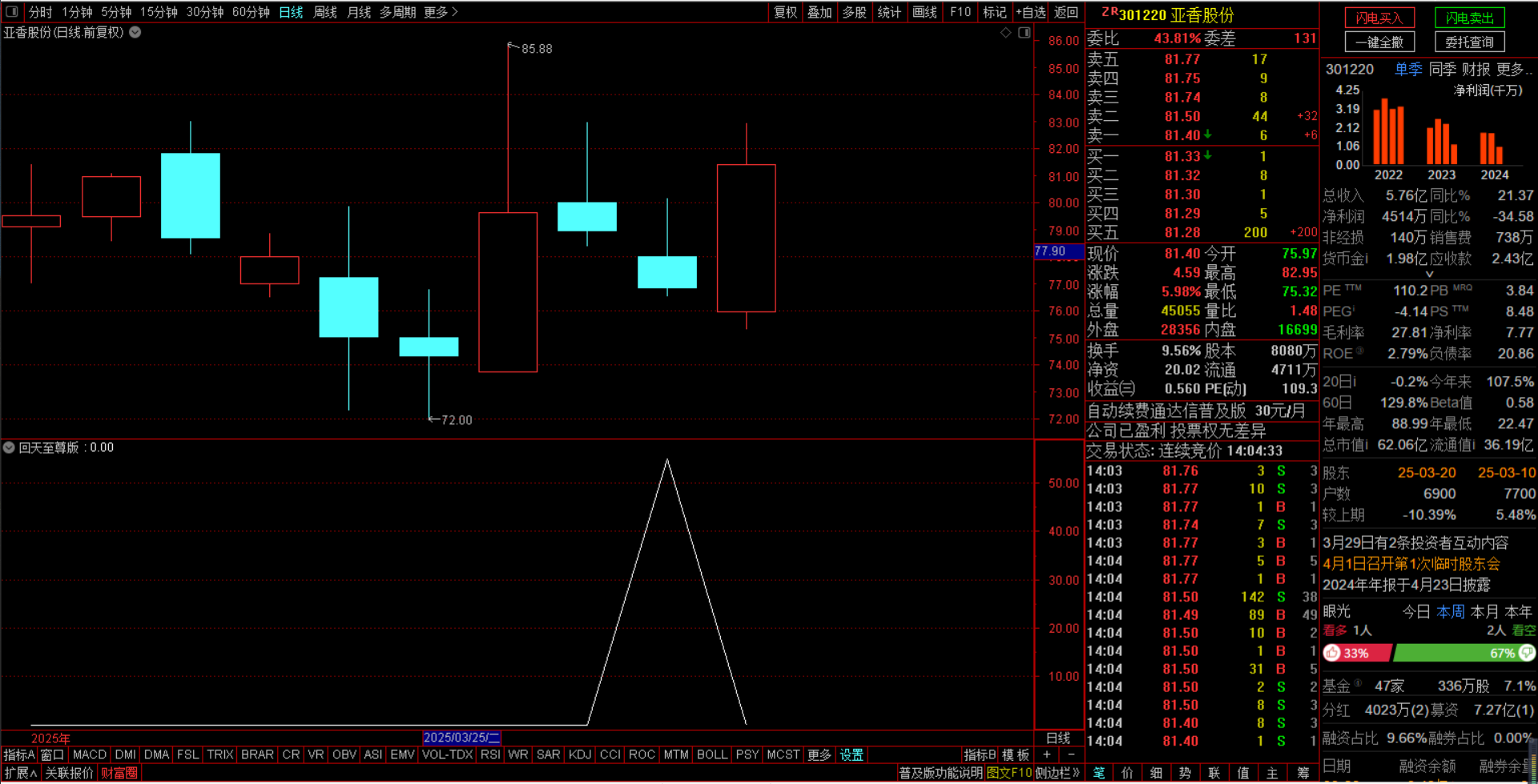1538x784 pixels.
Task: Switch to 5分钟 period
Action: point(116,12)
